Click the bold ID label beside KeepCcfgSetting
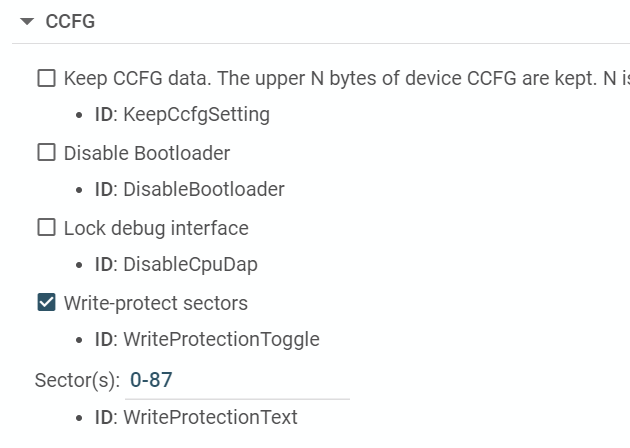Viewport: 630px width, 448px height. pyautogui.click(x=104, y=114)
